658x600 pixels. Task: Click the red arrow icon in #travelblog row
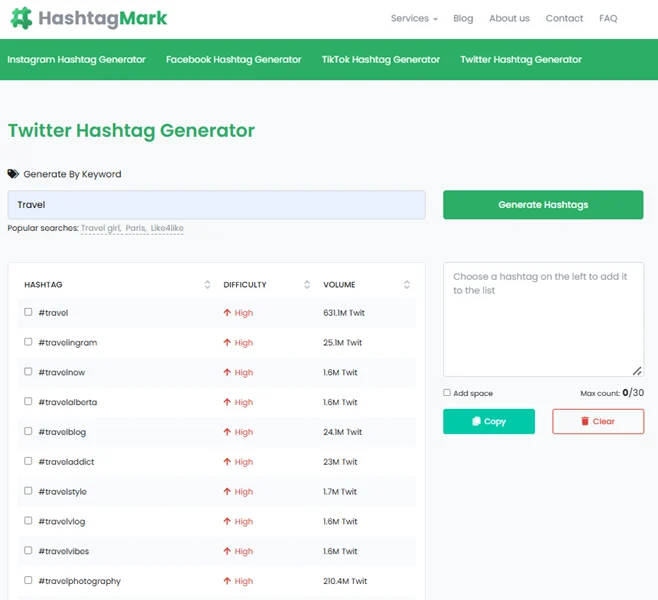(x=227, y=432)
